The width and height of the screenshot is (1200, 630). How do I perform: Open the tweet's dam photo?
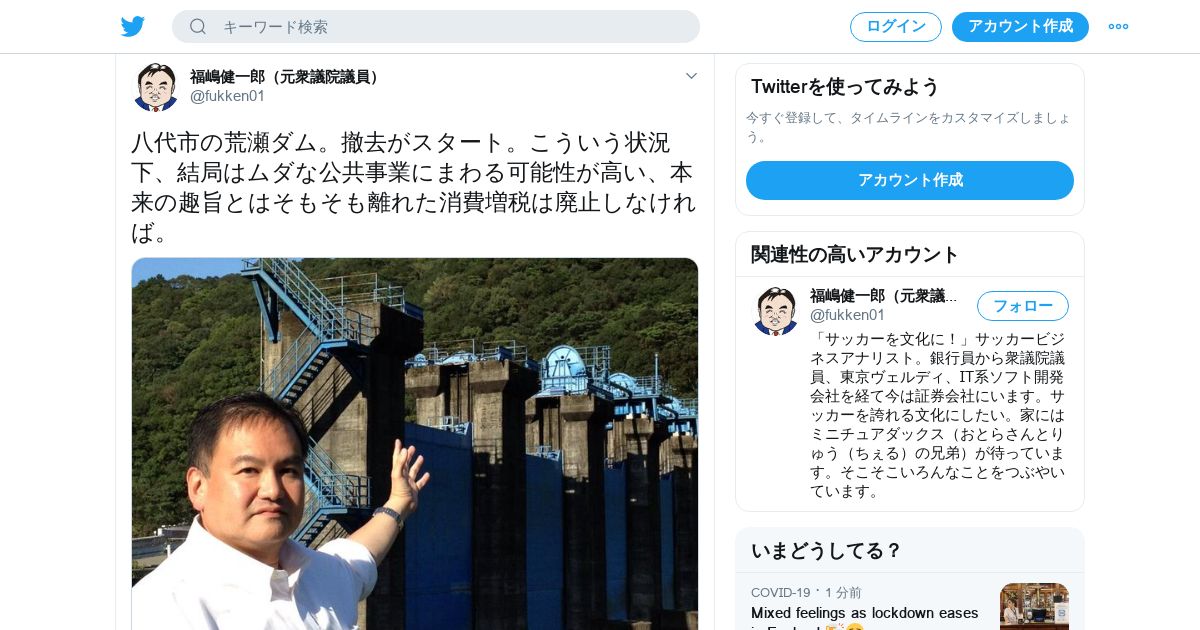point(415,444)
